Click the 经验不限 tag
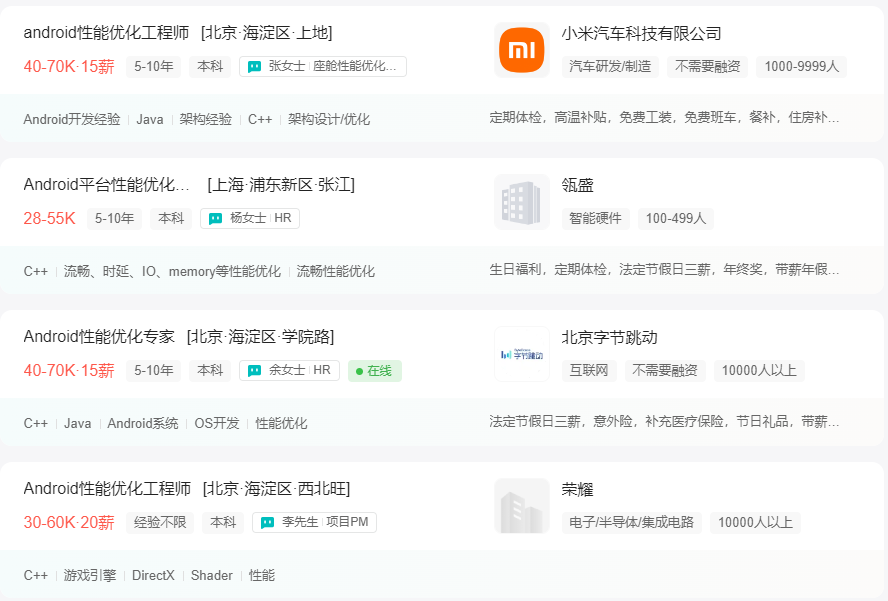888x601 pixels. coord(160,522)
